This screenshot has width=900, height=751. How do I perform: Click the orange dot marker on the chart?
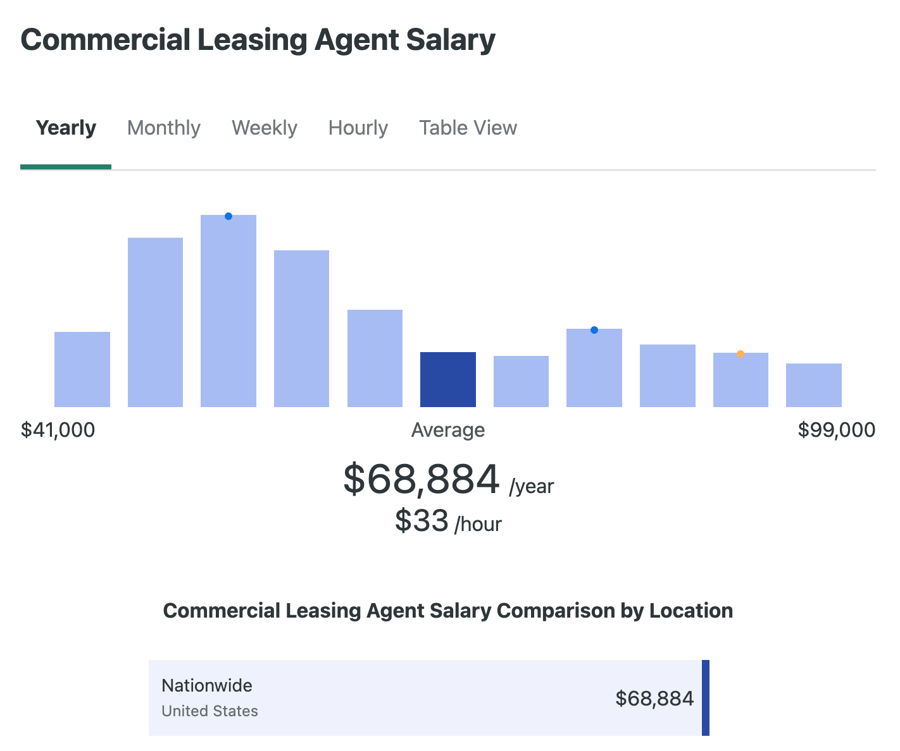740,352
